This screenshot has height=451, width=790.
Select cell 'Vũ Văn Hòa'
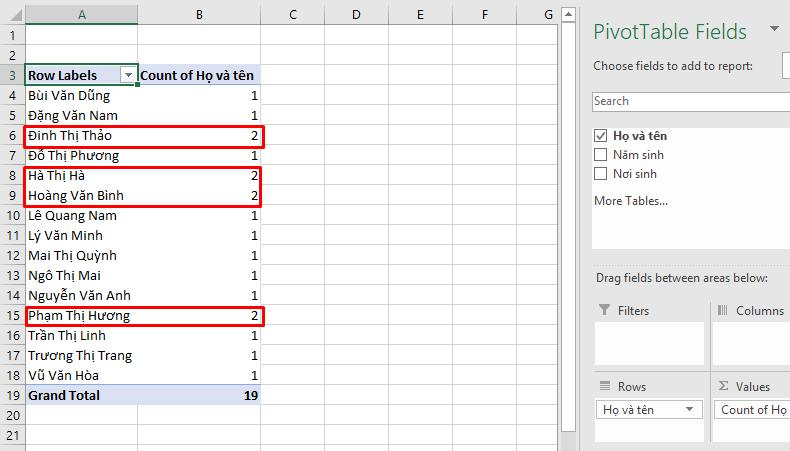click(82, 375)
